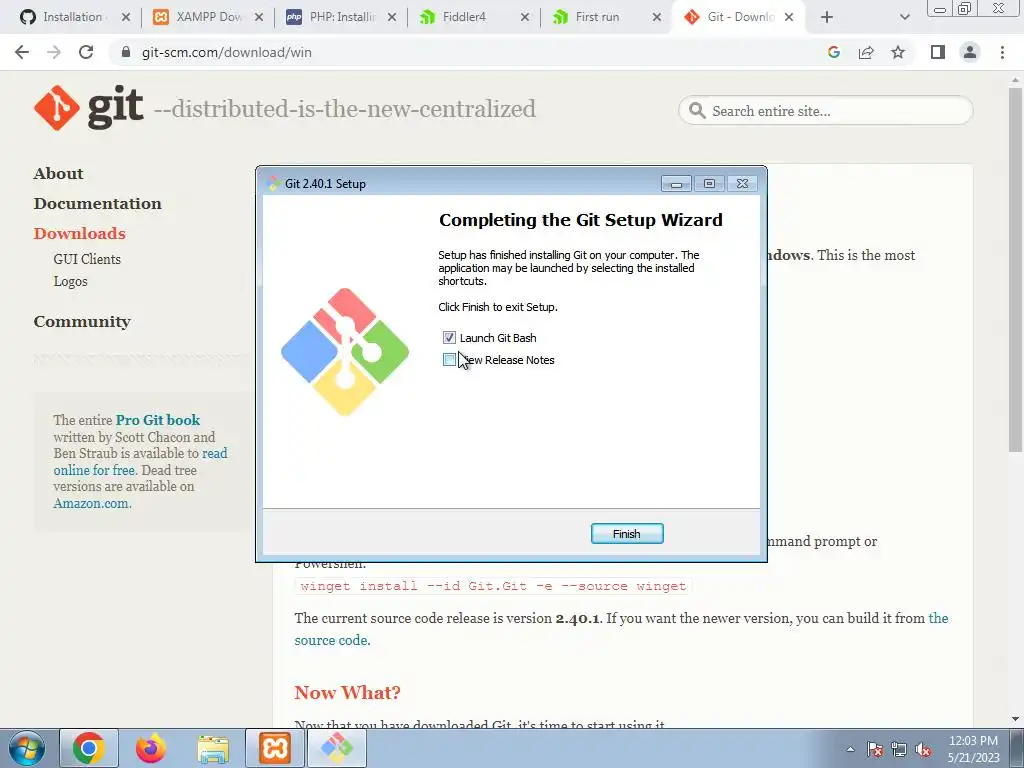The width and height of the screenshot is (1024, 768).
Task: Open File Explorer from taskbar
Action: (x=213, y=748)
